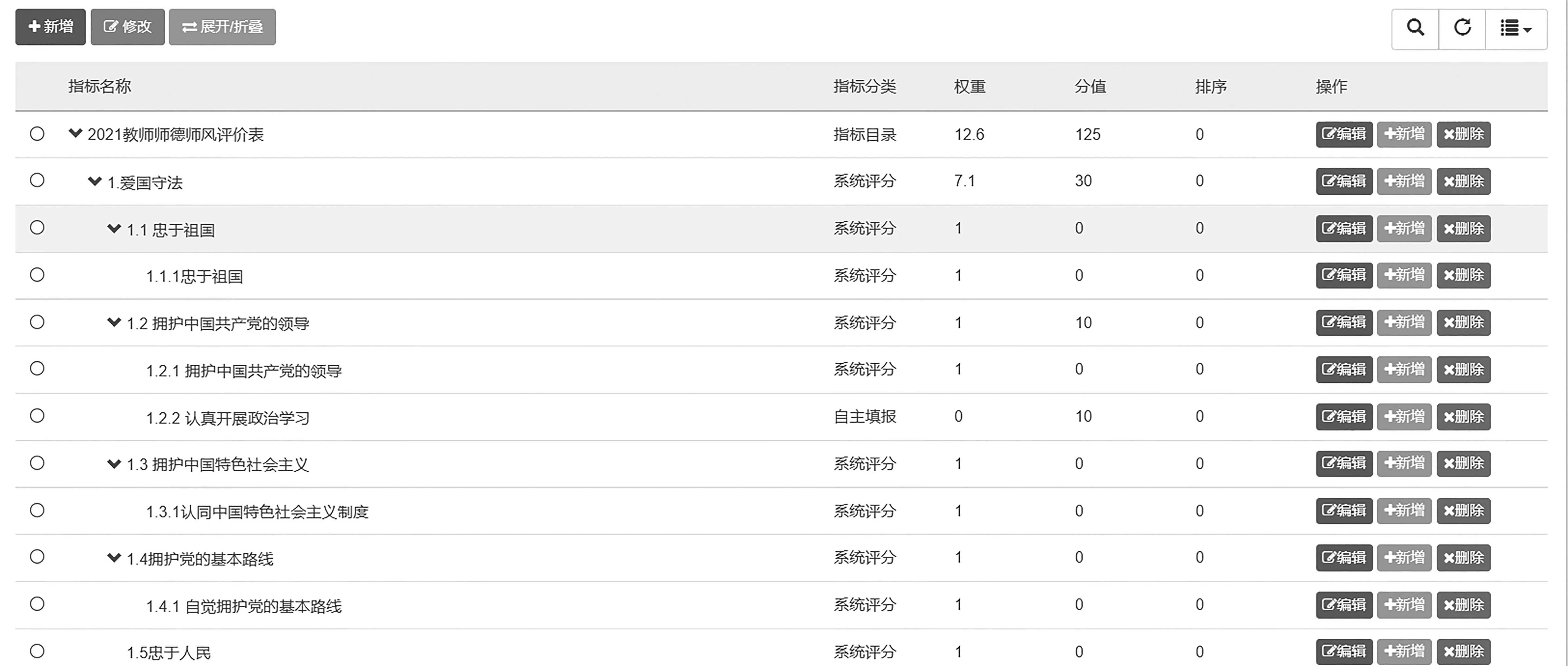This screenshot has width=1568, height=666.
Task: Edit the 1.2.1 拥护中国共产党的领导 row
Action: pos(1344,369)
